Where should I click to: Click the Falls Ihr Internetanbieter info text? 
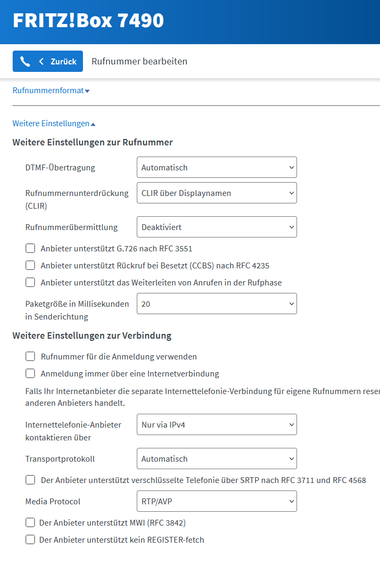coord(202,397)
